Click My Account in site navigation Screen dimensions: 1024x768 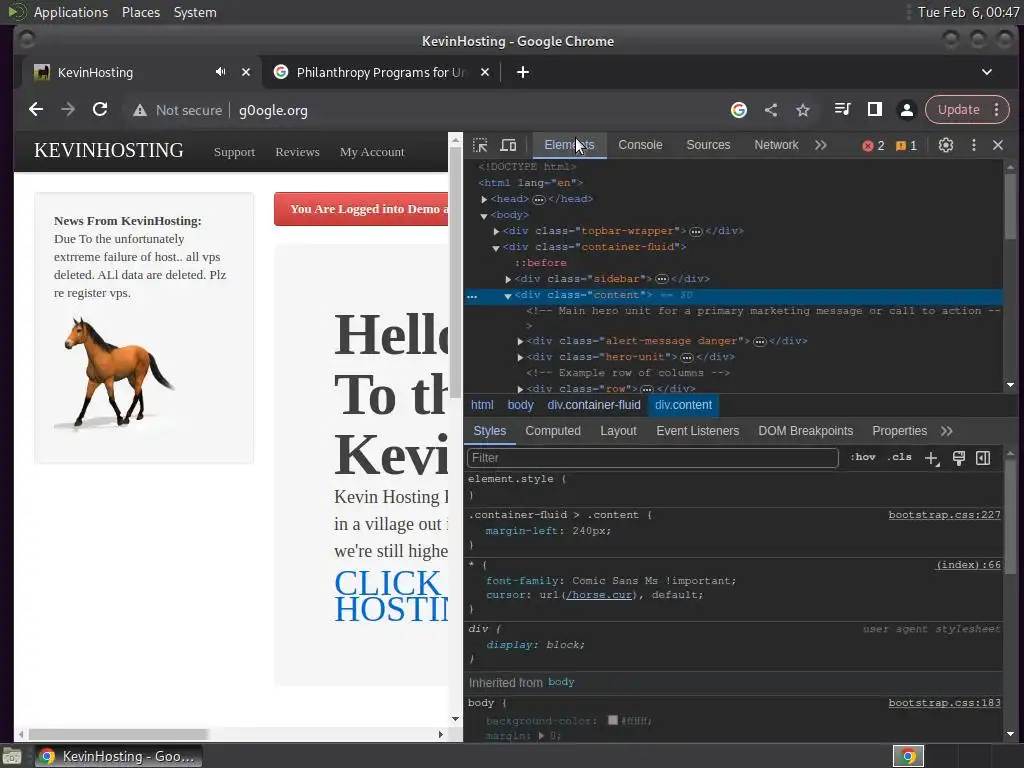point(372,152)
